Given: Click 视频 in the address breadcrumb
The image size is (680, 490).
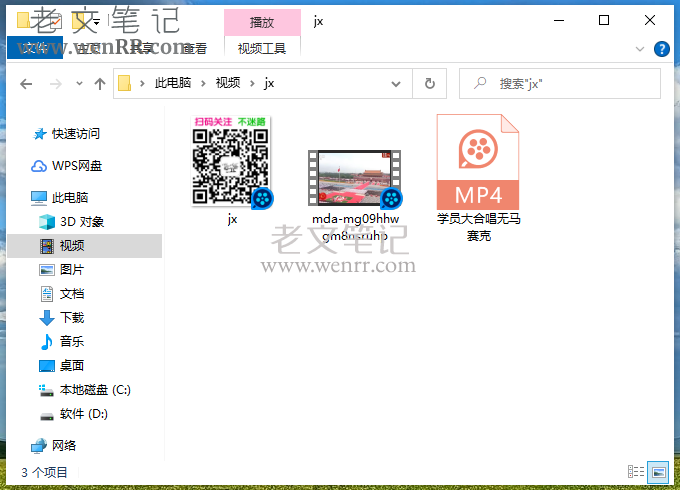Looking at the screenshot, I should coord(228,83).
